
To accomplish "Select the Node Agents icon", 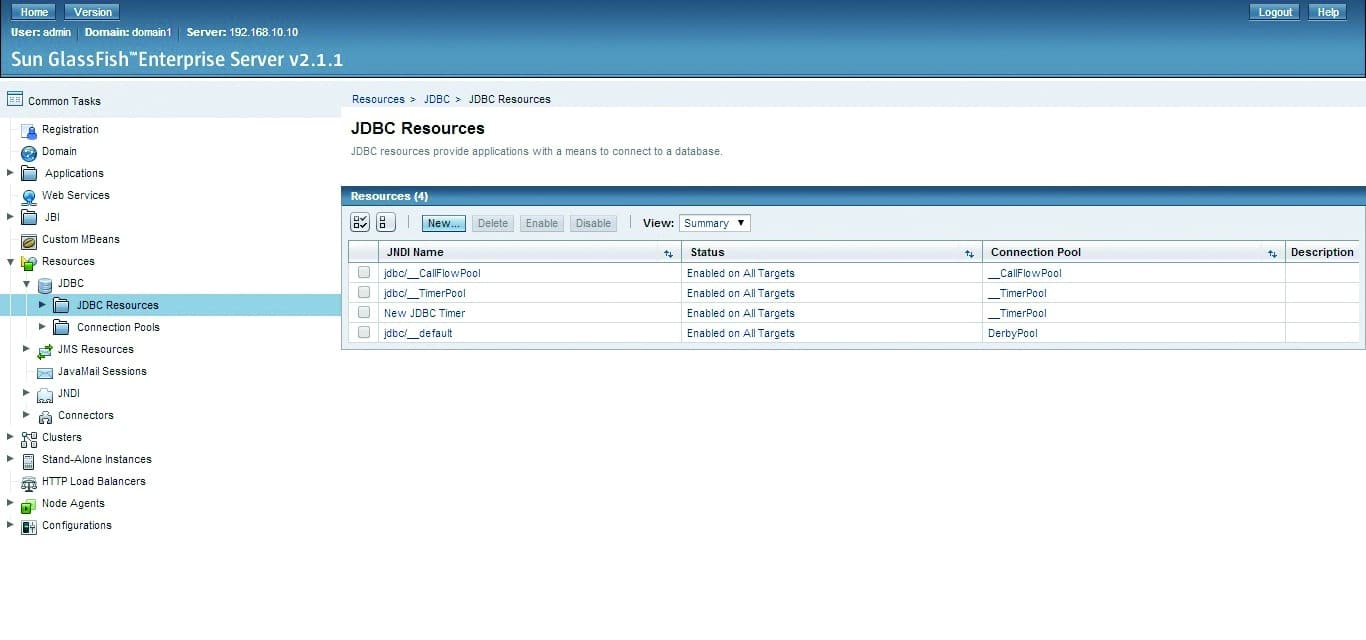I will click(27, 503).
